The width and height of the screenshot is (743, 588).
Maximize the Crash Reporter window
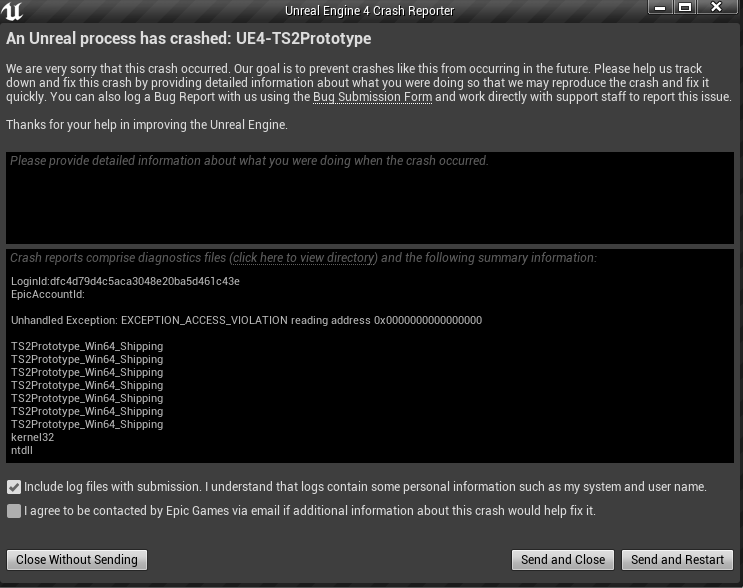point(684,7)
